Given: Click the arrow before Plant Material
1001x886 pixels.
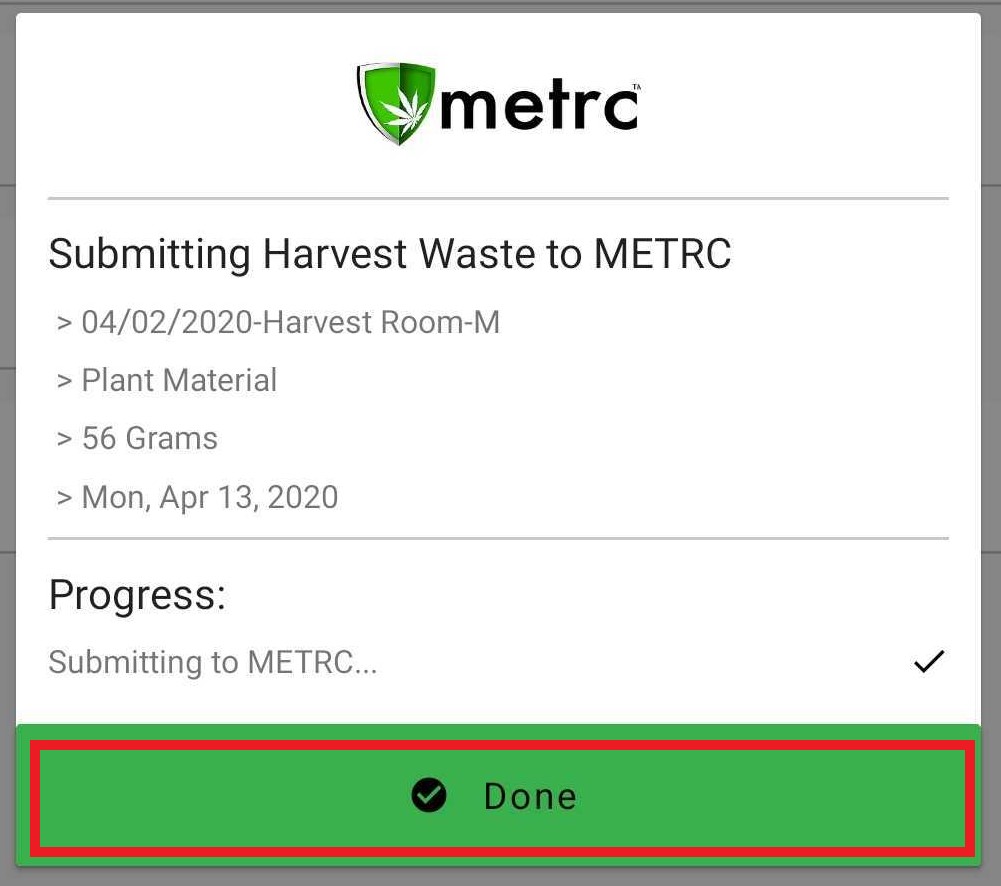Looking at the screenshot, I should (x=64, y=381).
